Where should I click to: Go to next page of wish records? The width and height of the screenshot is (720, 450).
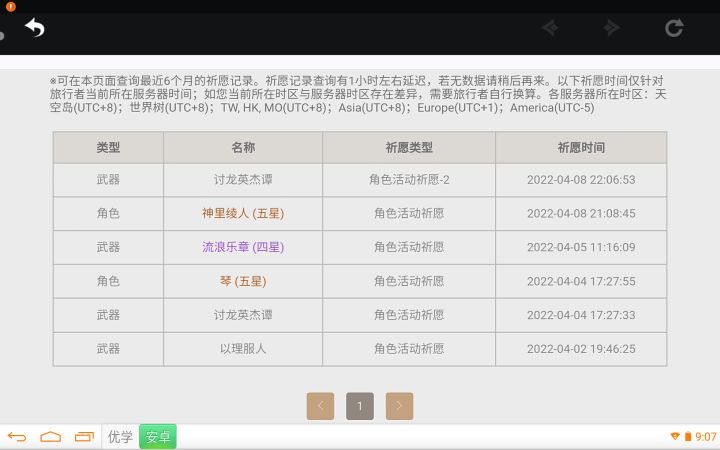399,406
